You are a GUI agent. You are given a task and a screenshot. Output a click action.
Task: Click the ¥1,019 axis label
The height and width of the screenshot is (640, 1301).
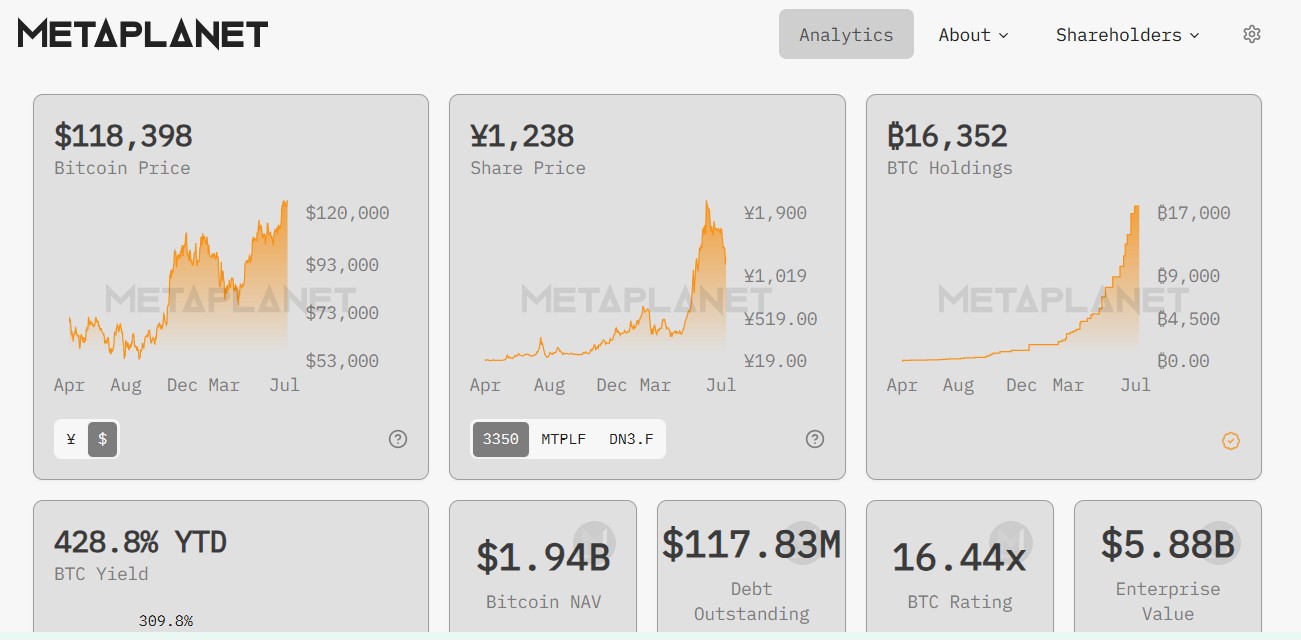775,276
